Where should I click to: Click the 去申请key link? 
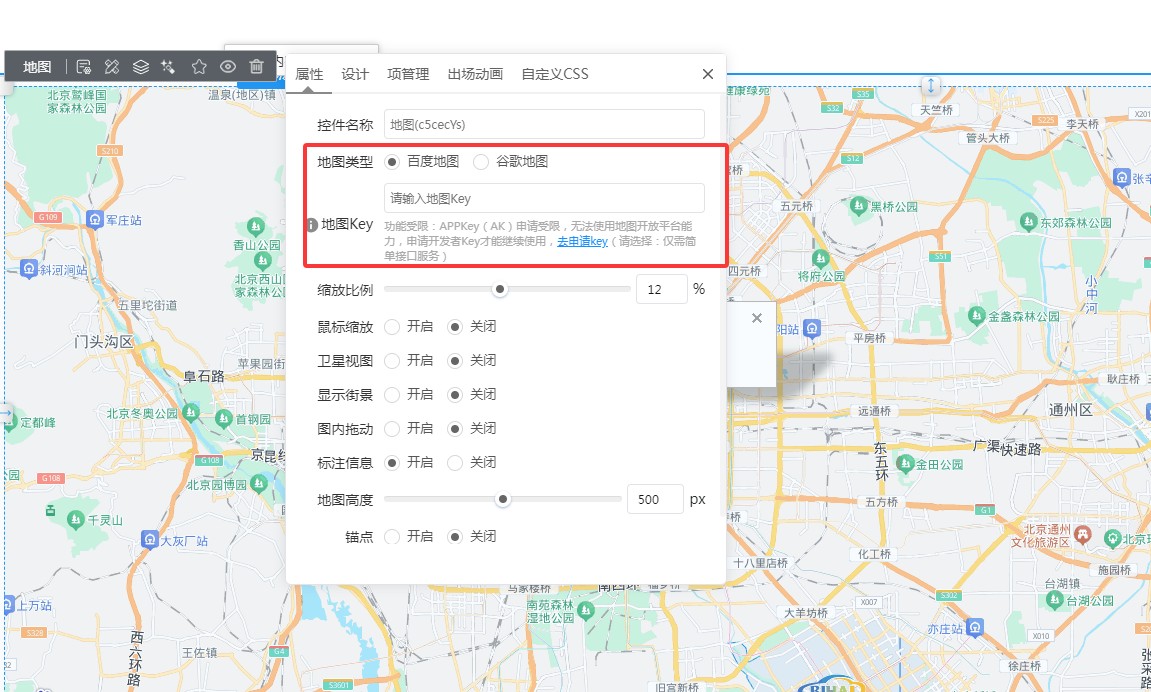(x=582, y=242)
